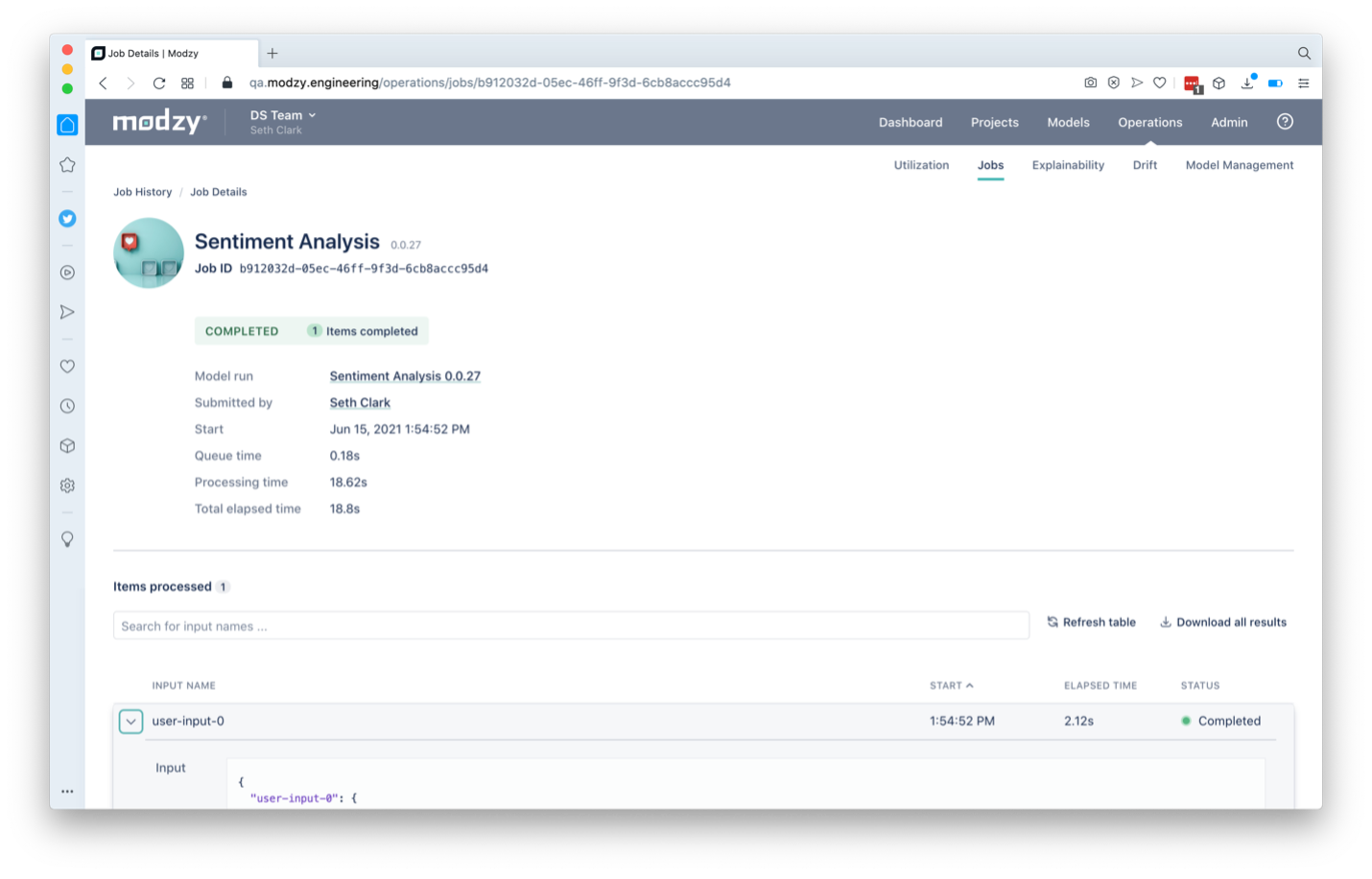This screenshot has height=879, width=1372.
Task: Click the sidebar three dots menu
Action: [x=67, y=792]
